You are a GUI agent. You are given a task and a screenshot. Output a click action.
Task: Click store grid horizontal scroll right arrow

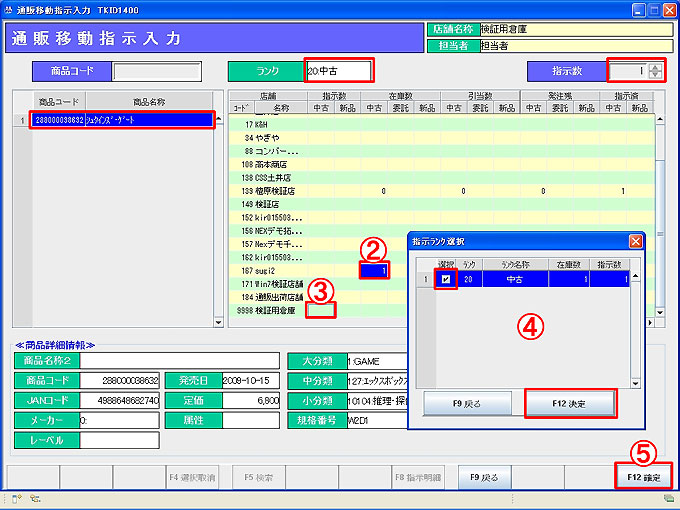pyautogui.click(x=650, y=322)
